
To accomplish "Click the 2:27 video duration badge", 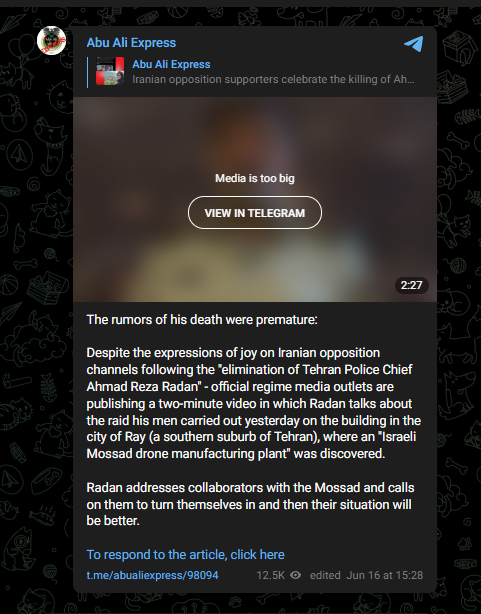I will pos(411,285).
